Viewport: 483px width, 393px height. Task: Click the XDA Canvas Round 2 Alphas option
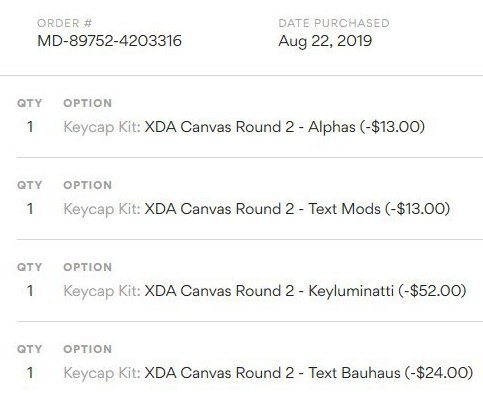(x=244, y=127)
